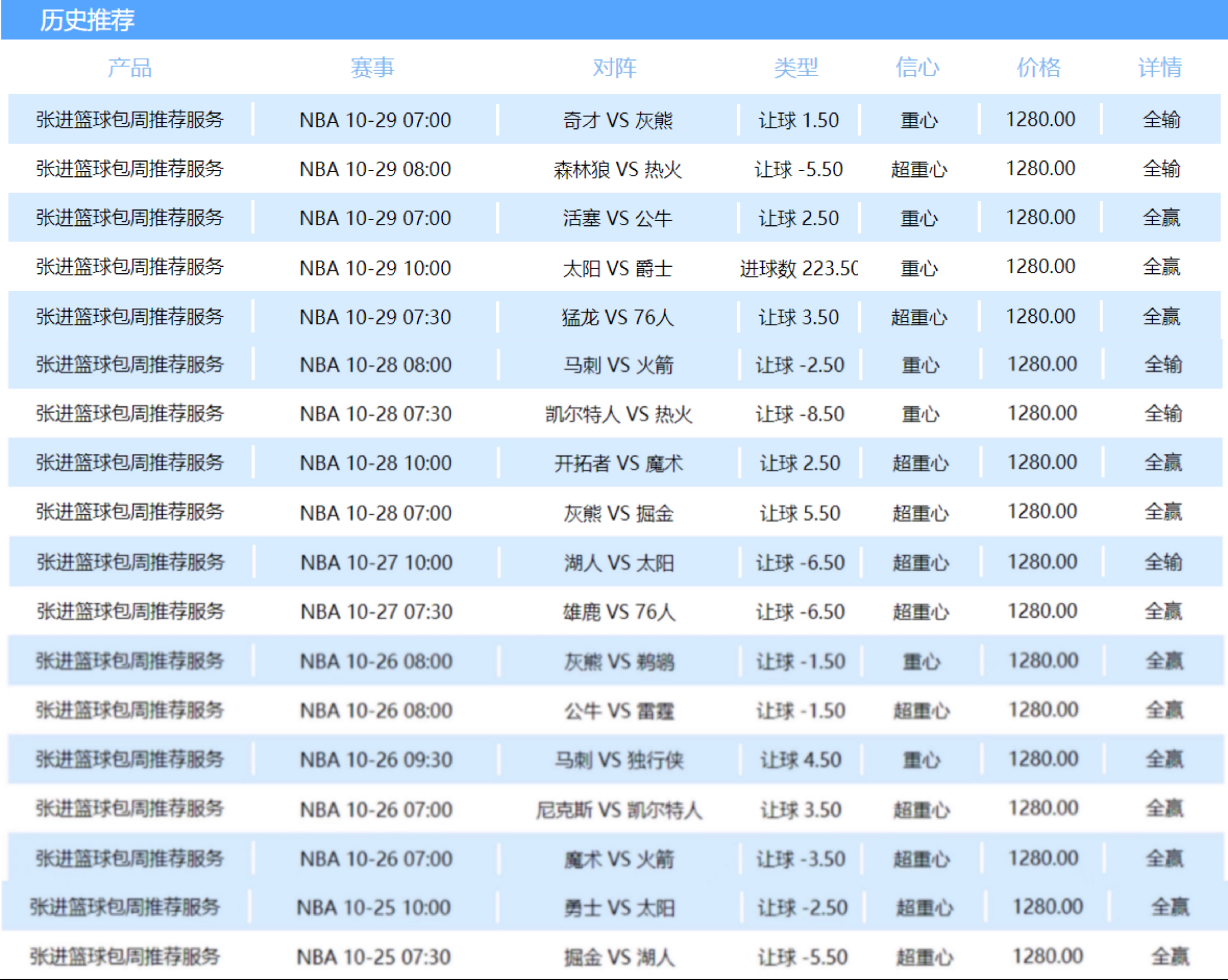Viewport: 1228px width, 980px height.
Task: Click NBA 10-28 08:00 event cell
Action: [x=376, y=365]
